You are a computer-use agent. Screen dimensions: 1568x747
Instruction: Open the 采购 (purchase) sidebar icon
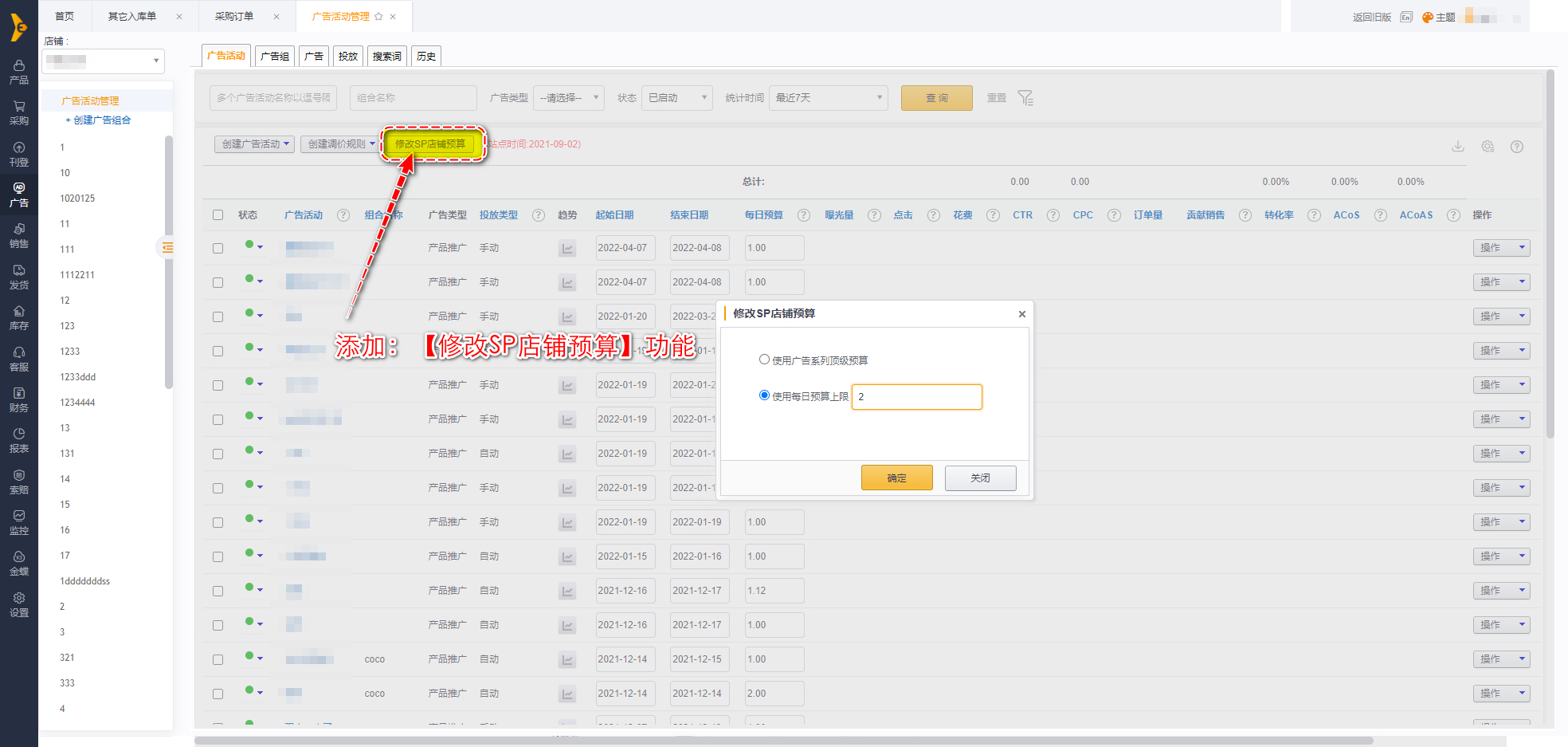pyautogui.click(x=19, y=112)
